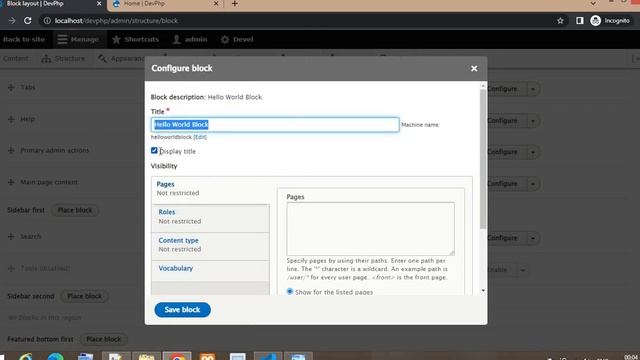The height and width of the screenshot is (360, 640).
Task: Close the Home | DevPhp browser tab
Action: (x=216, y=4)
